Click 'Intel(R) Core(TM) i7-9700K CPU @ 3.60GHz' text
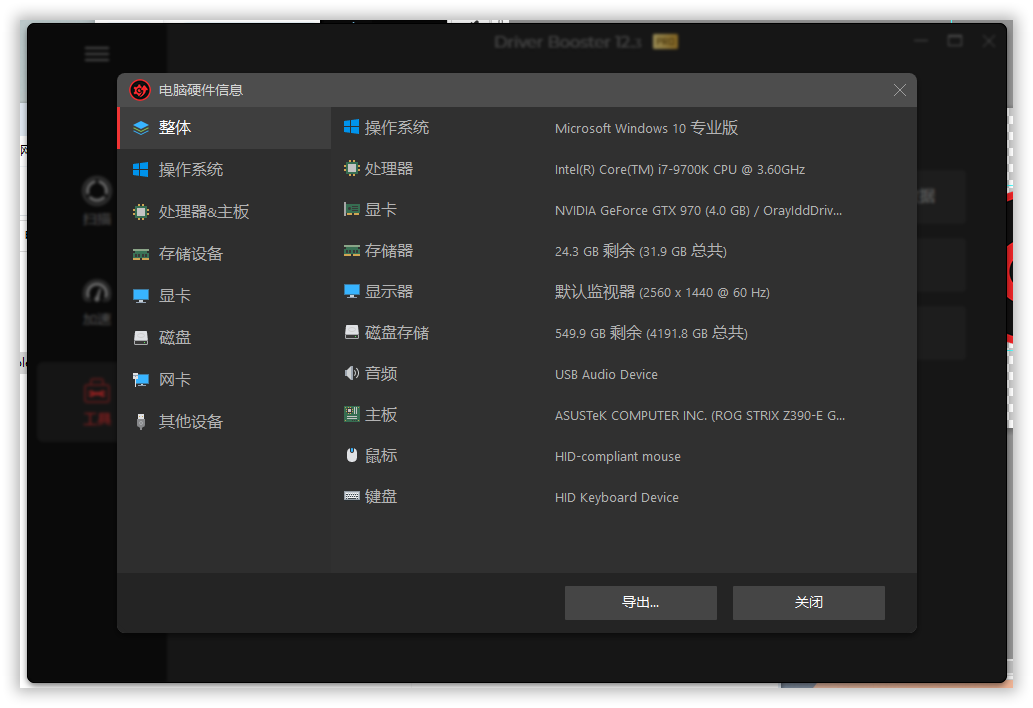 [x=680, y=169]
